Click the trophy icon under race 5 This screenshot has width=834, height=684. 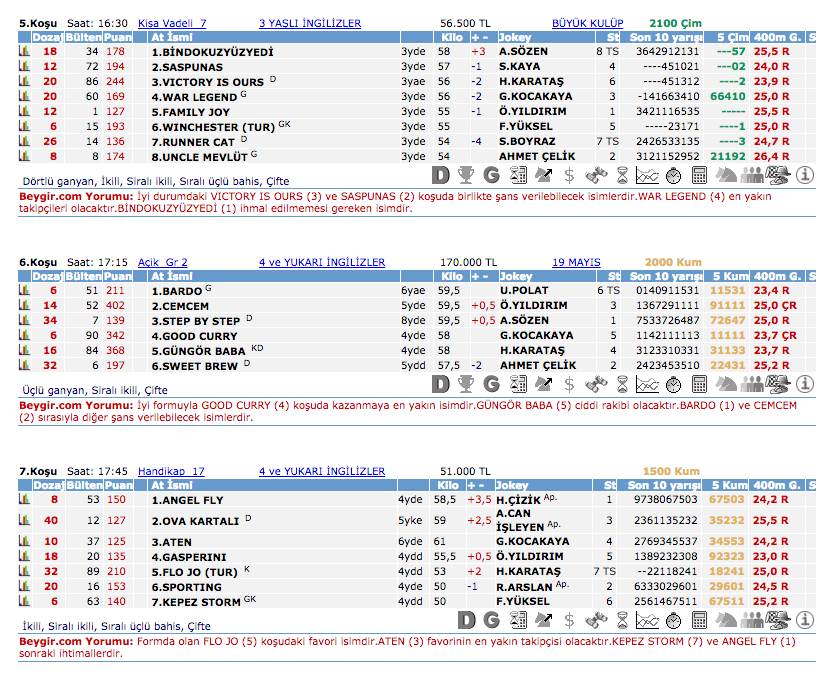(466, 175)
